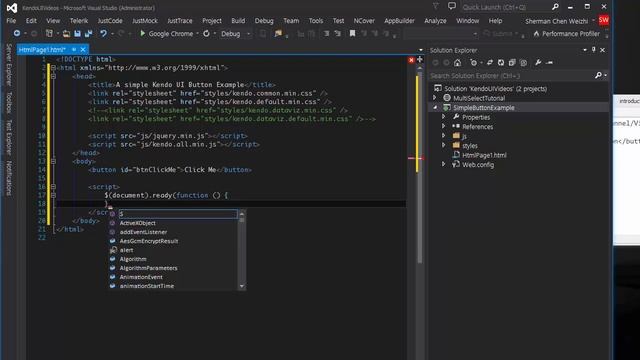Click the Show All Files icon
The height and width of the screenshot is (360, 640).
(x=523, y=62)
